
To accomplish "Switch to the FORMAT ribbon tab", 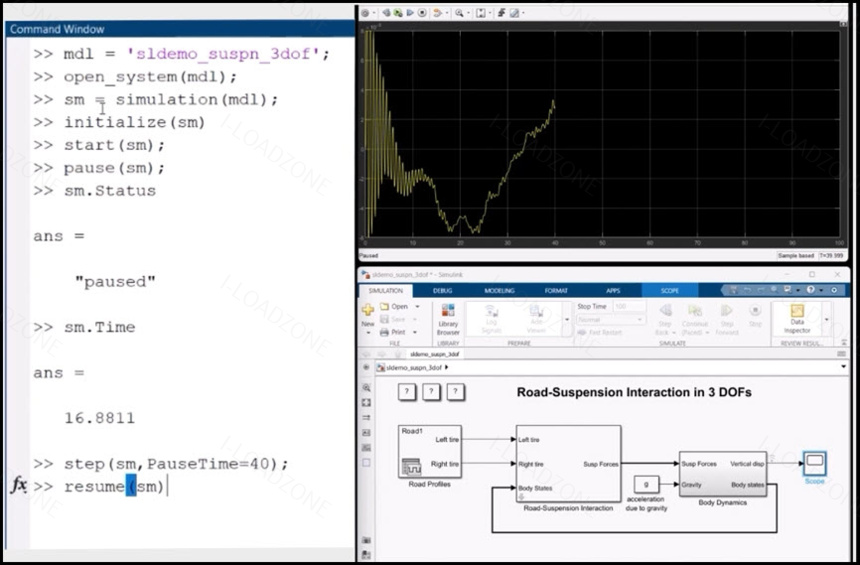I will 556,291.
